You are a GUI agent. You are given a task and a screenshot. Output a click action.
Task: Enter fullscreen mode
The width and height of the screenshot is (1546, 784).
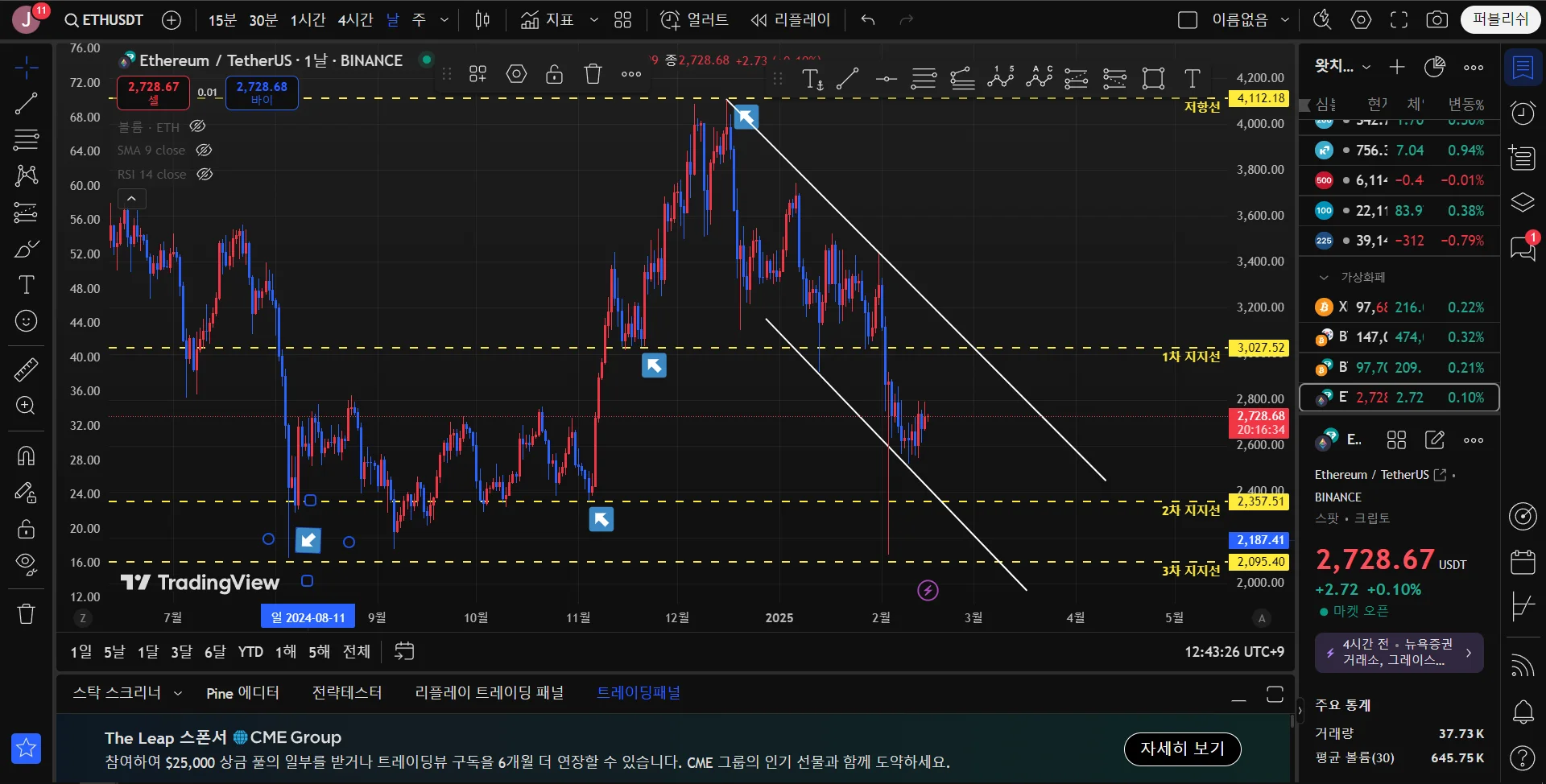click(x=1399, y=20)
